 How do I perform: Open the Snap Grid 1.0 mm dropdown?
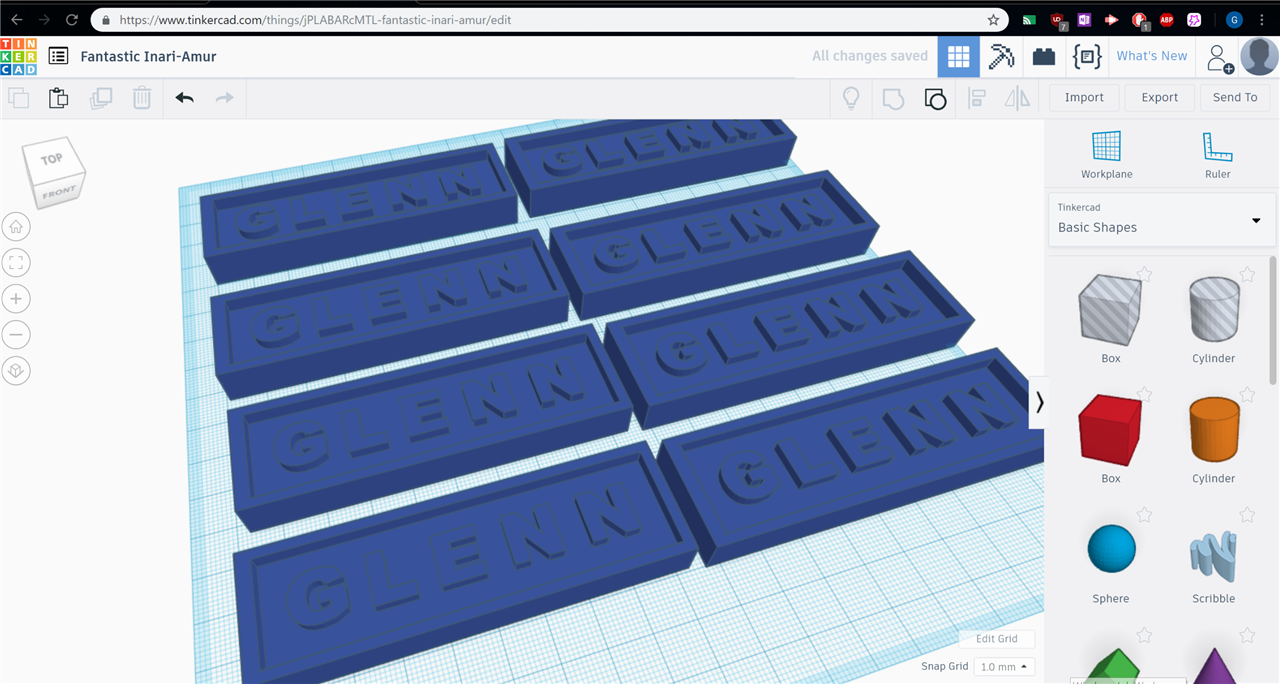[1004, 667]
